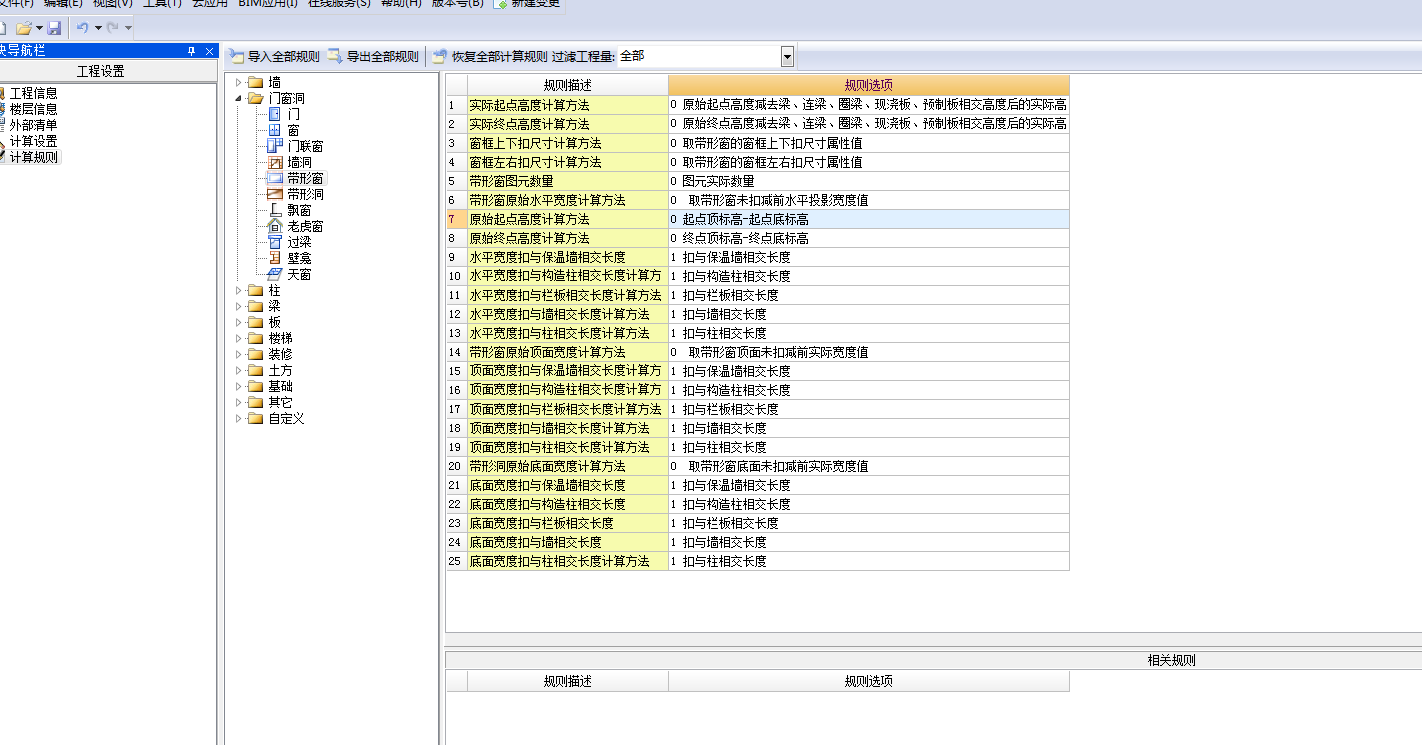The height and width of the screenshot is (745, 1422).
Task: Open 计算设置 in the navigation list
Action: [33, 141]
